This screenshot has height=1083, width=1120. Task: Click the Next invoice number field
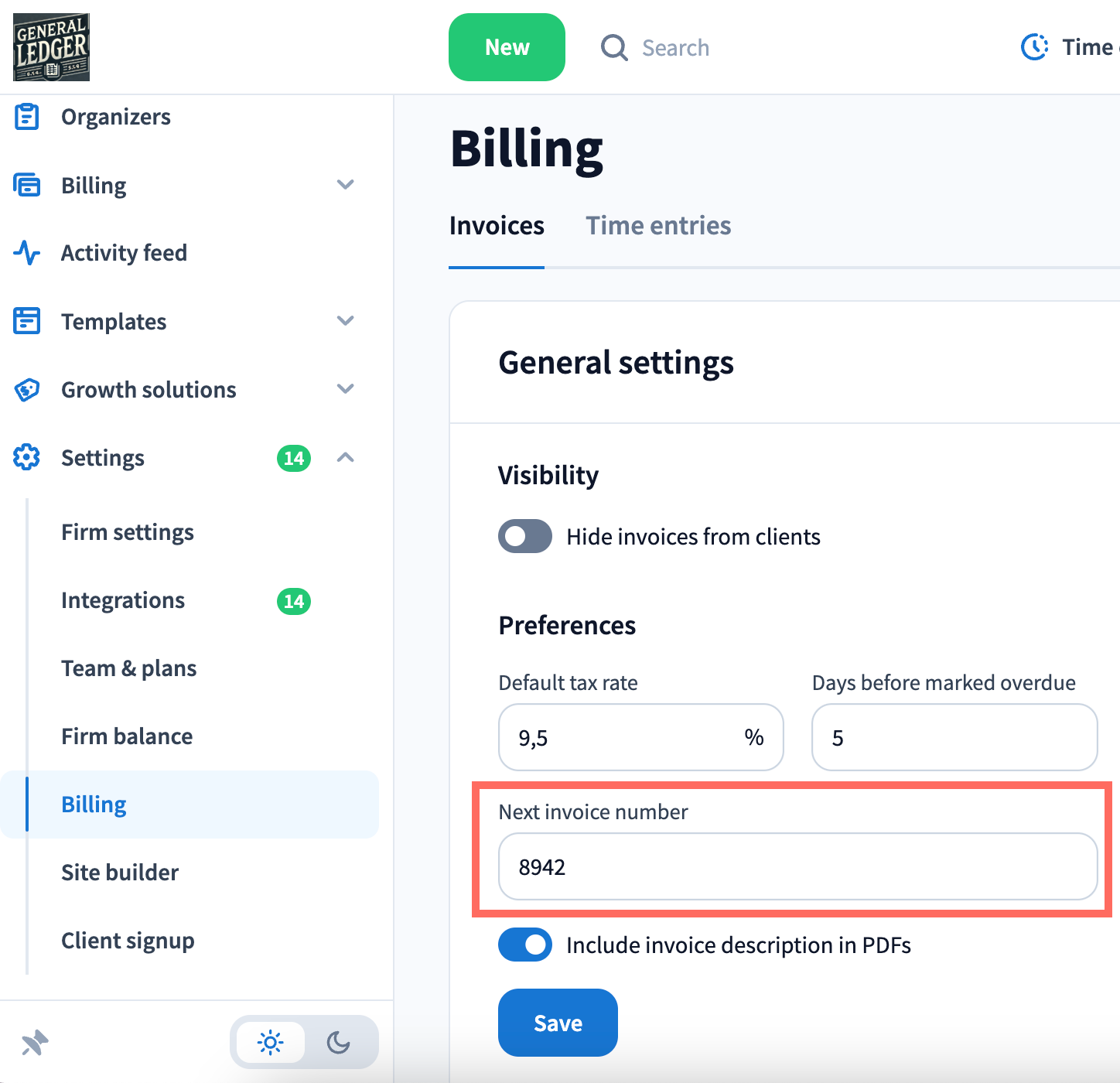click(x=797, y=866)
